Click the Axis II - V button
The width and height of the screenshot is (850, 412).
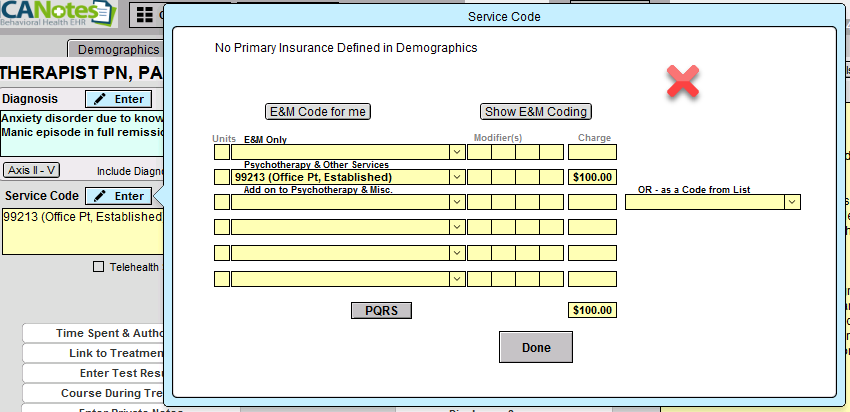pos(32,170)
